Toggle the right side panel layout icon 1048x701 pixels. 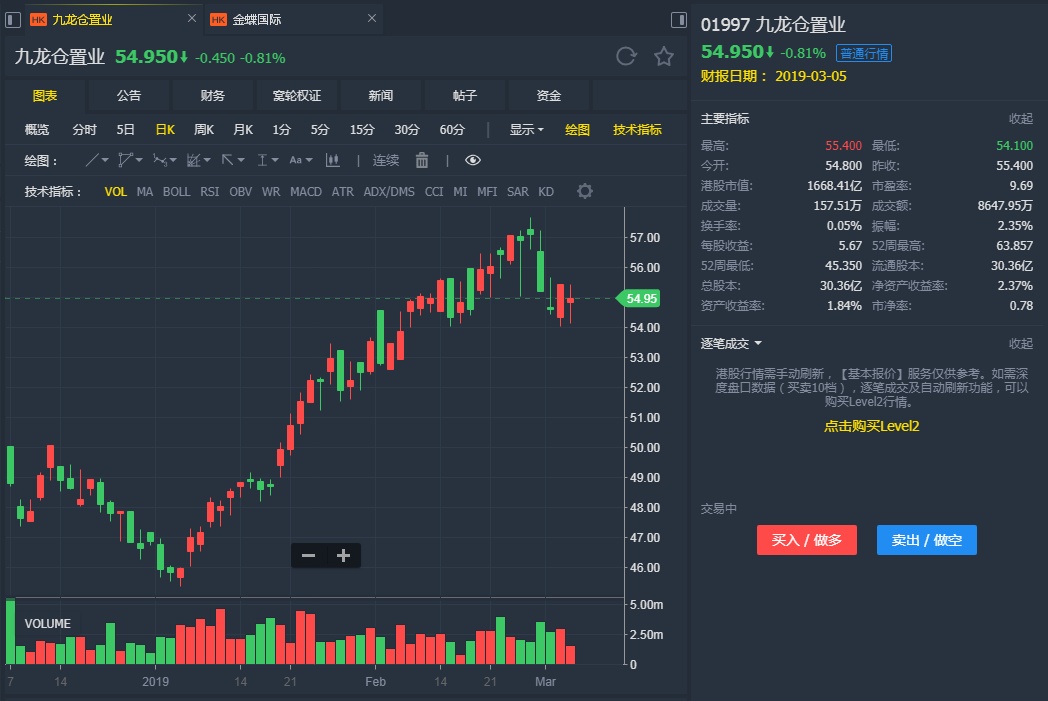click(679, 20)
